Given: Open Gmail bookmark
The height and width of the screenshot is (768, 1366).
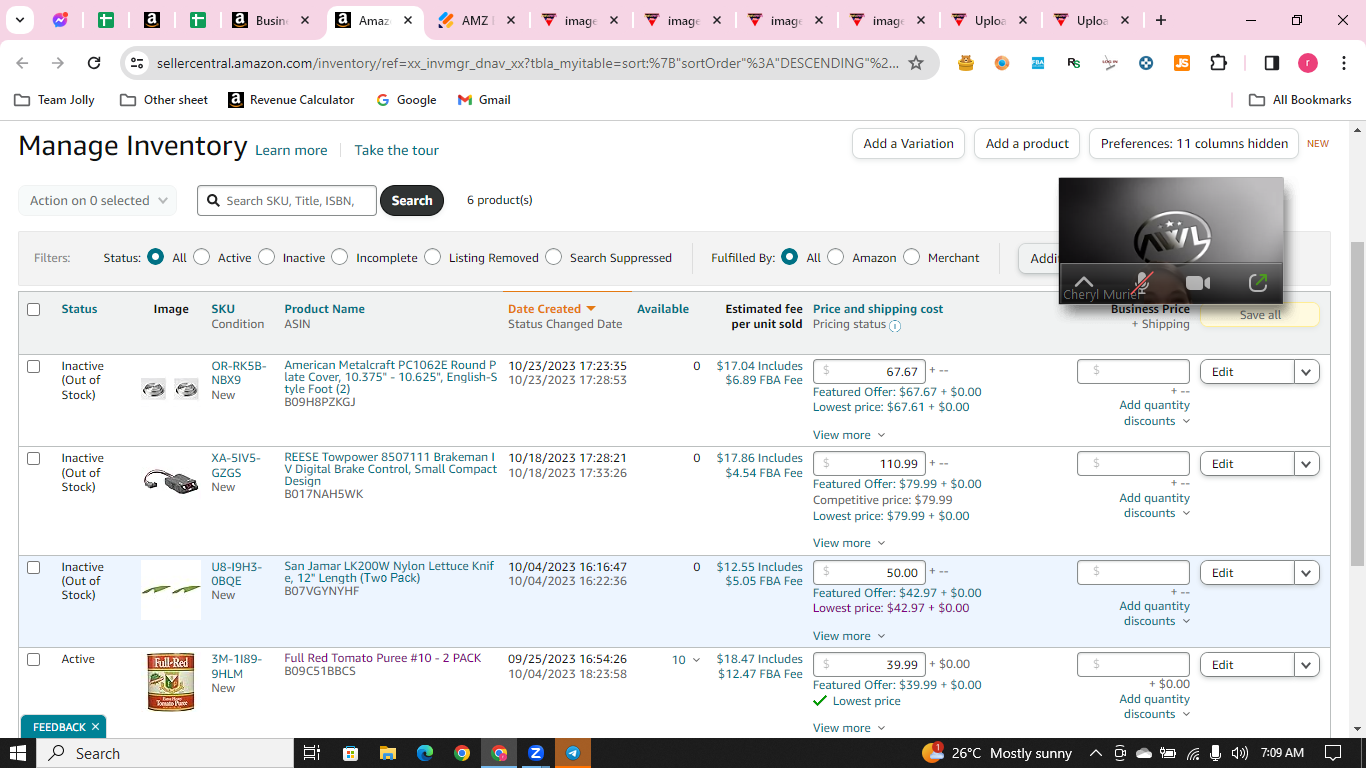Looking at the screenshot, I should 484,100.
